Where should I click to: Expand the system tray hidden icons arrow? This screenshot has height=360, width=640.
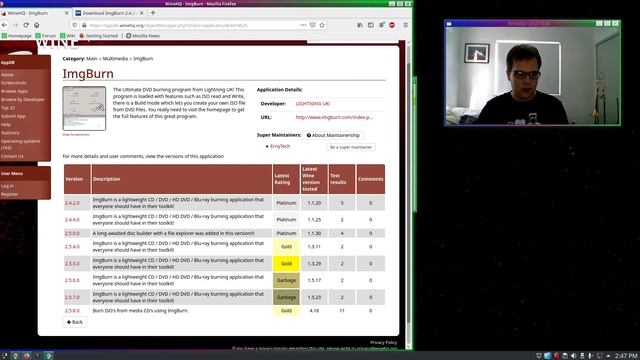pos(608,356)
